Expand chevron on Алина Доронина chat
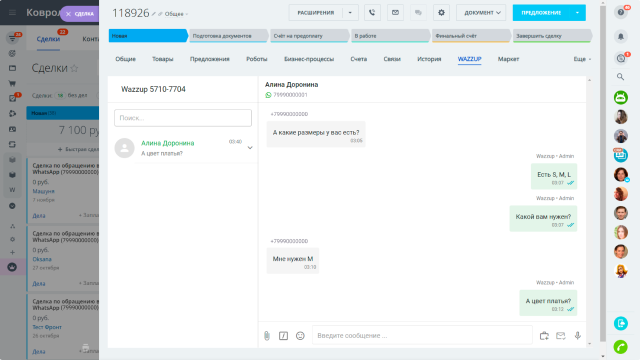The width and height of the screenshot is (640, 360). pyautogui.click(x=250, y=148)
